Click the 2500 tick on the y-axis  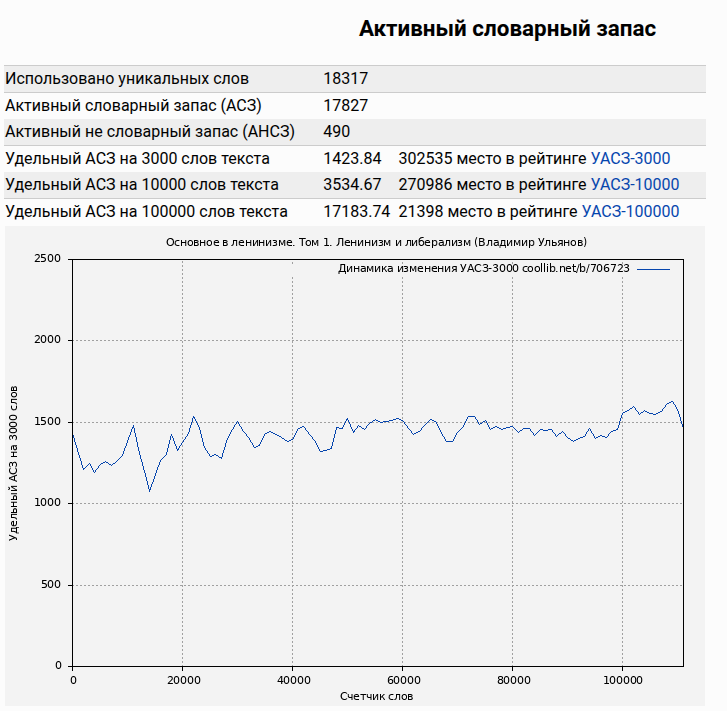coord(48,259)
